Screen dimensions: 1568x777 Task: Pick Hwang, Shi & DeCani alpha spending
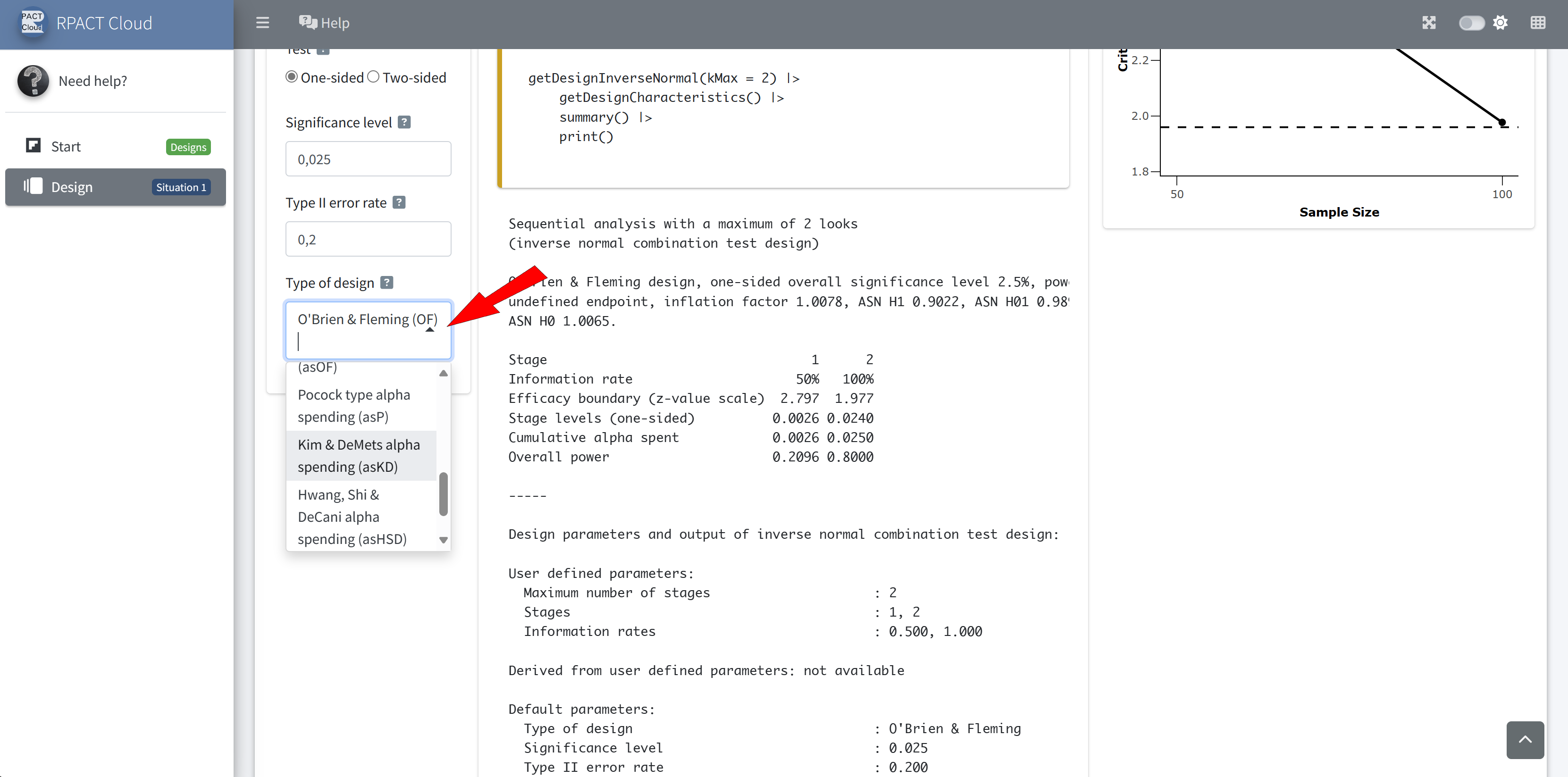pyautogui.click(x=352, y=516)
